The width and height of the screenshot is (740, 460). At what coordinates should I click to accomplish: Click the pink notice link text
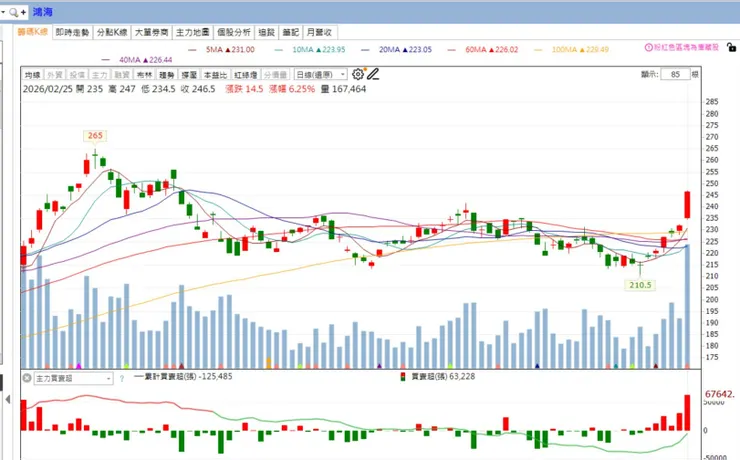686,48
